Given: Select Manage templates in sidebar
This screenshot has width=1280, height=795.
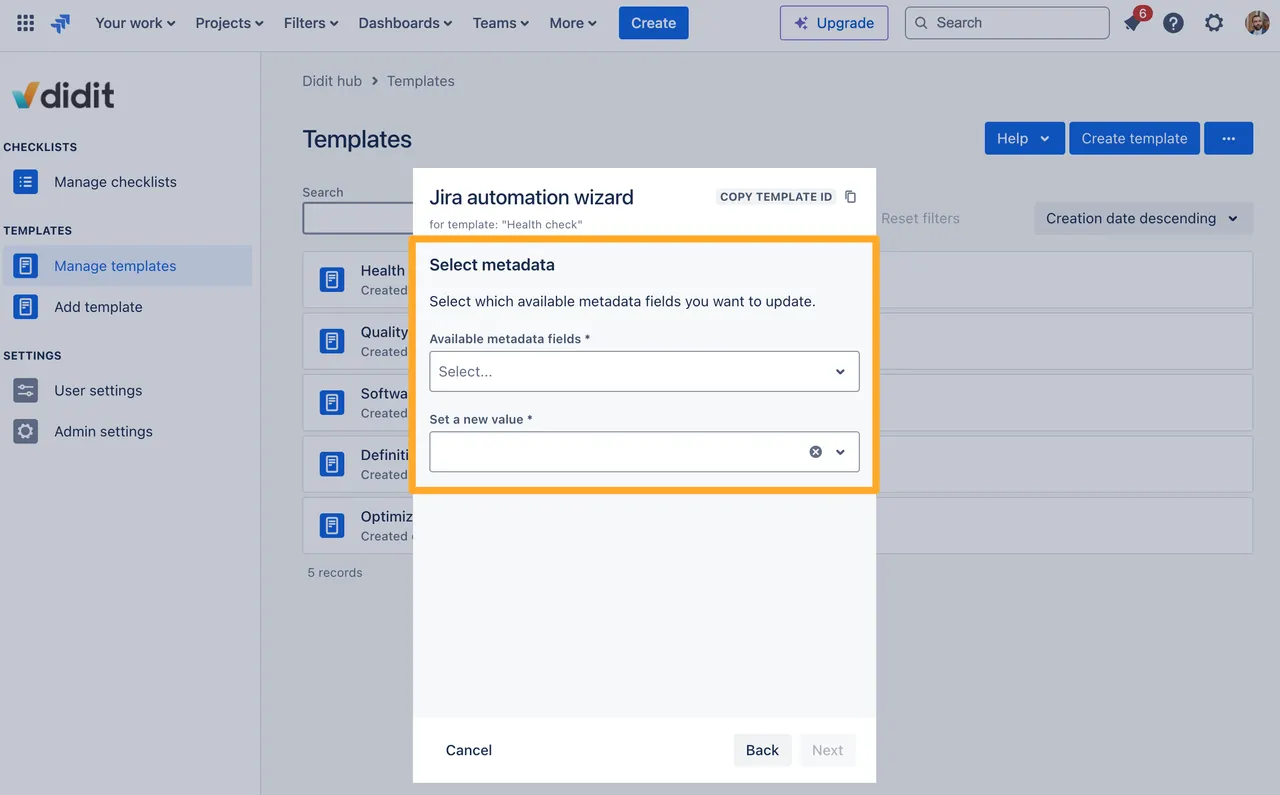Looking at the screenshot, I should tap(126, 266).
